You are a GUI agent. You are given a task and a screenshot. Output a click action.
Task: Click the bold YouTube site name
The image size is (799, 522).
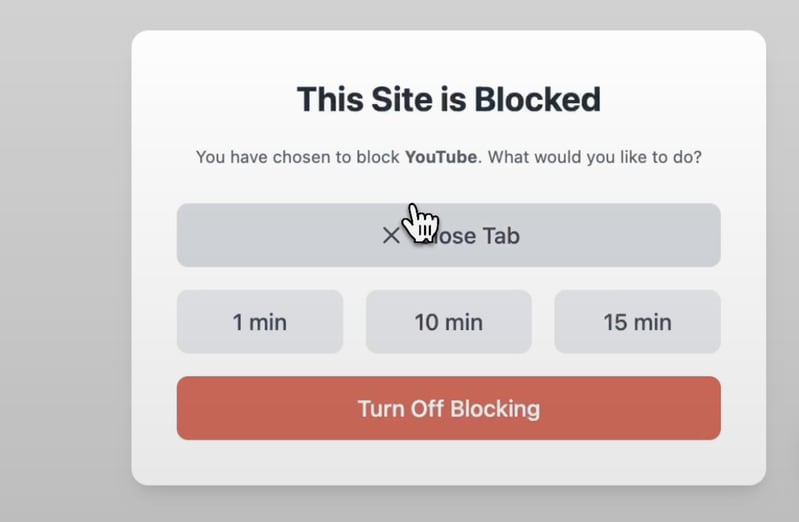pyautogui.click(x=440, y=157)
